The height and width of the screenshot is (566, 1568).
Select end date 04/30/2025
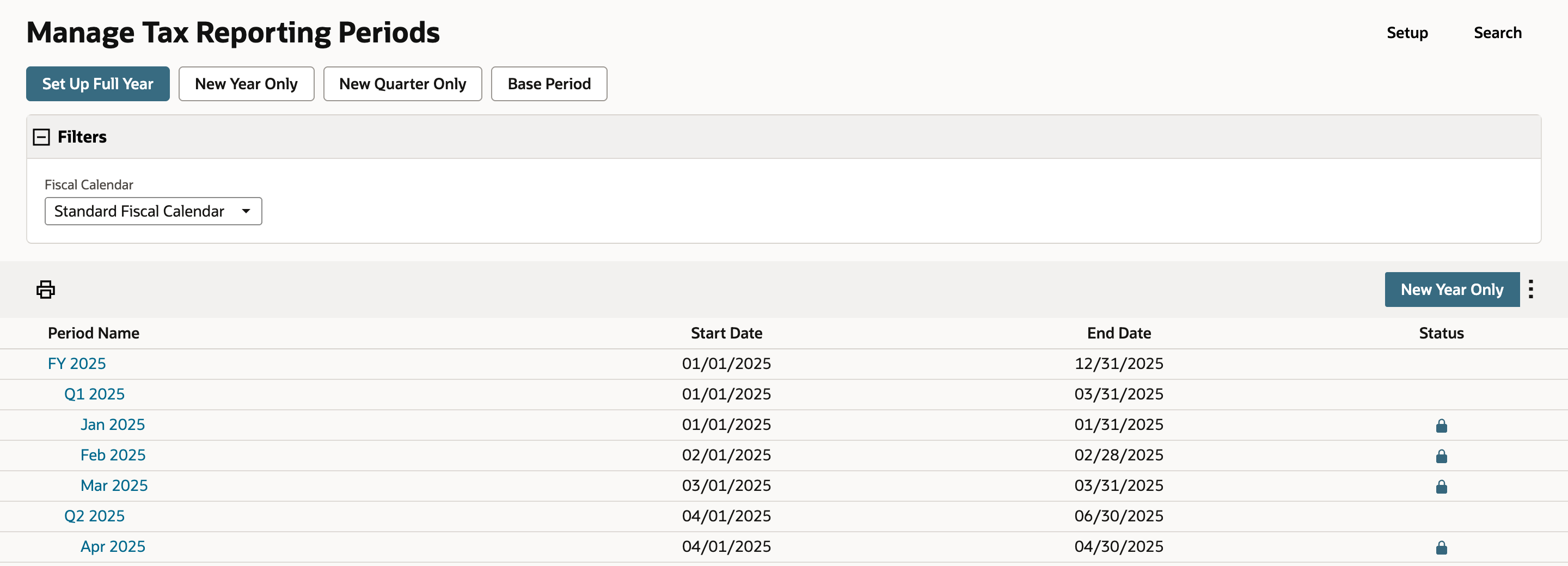[x=1119, y=546]
